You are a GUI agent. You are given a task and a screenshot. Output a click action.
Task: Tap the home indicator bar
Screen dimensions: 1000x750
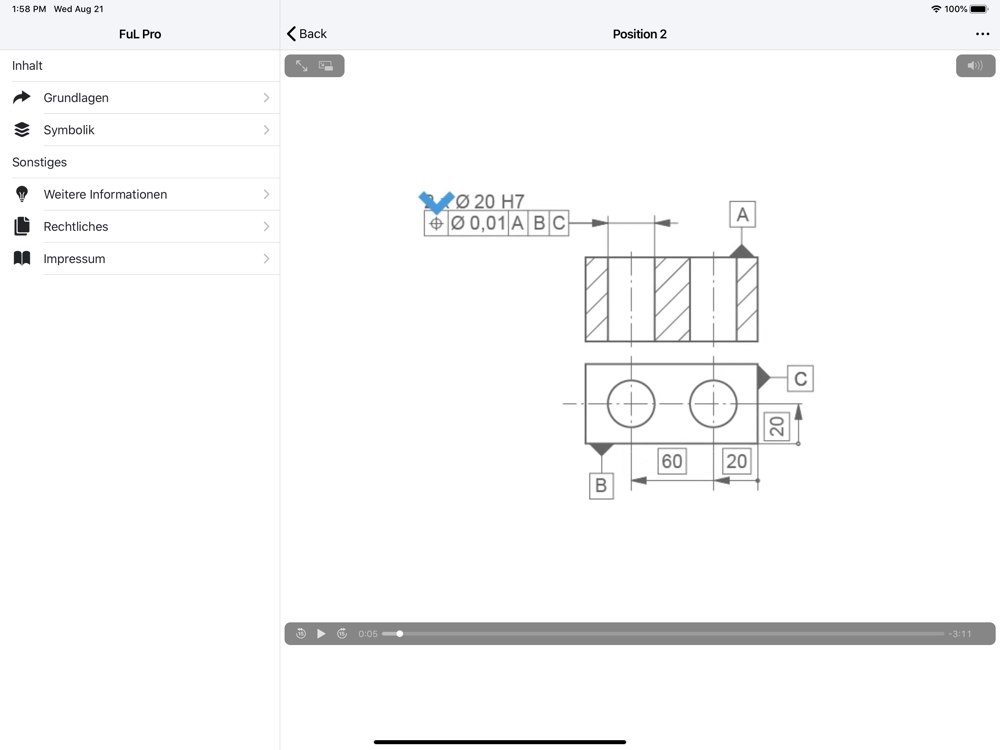click(x=500, y=742)
